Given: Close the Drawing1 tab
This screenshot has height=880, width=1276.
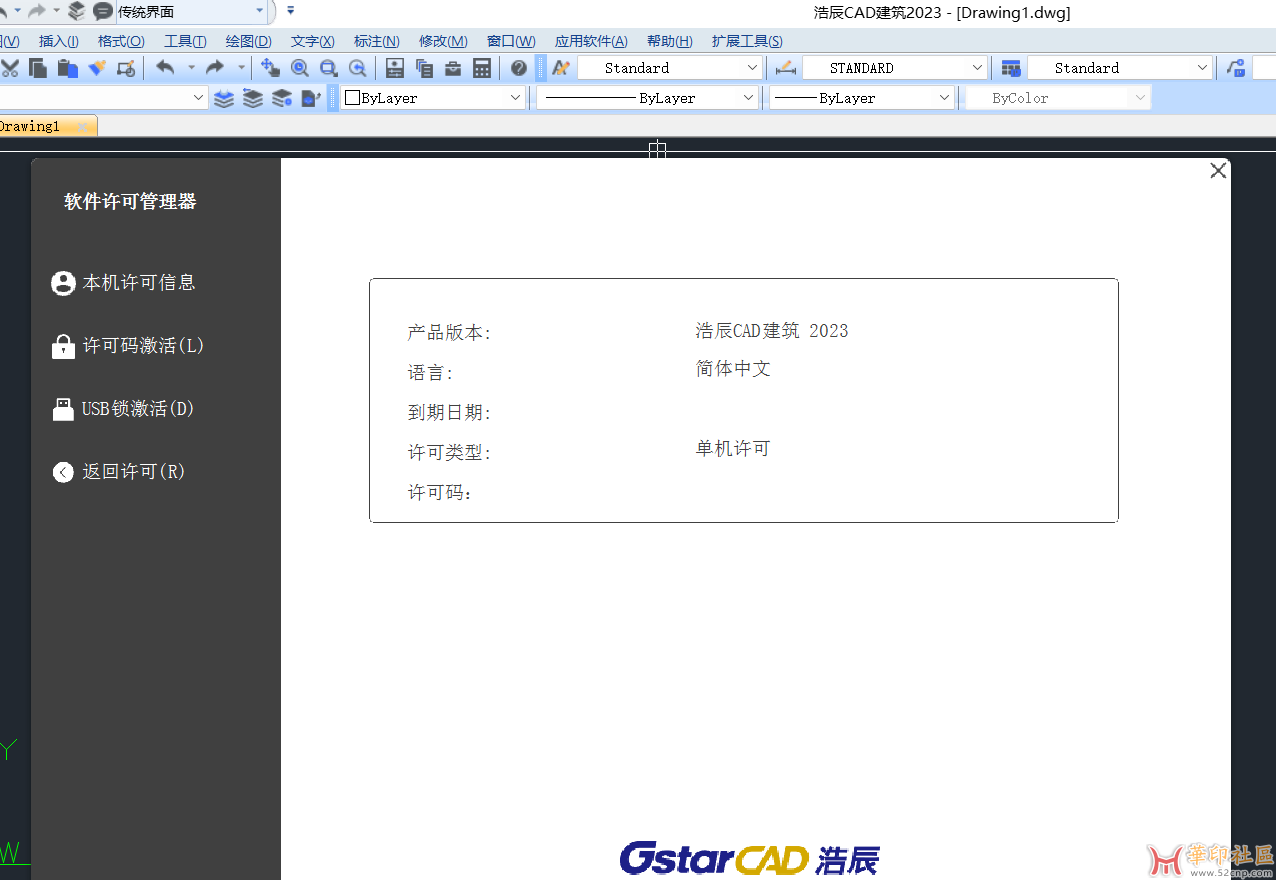Looking at the screenshot, I should tap(82, 127).
